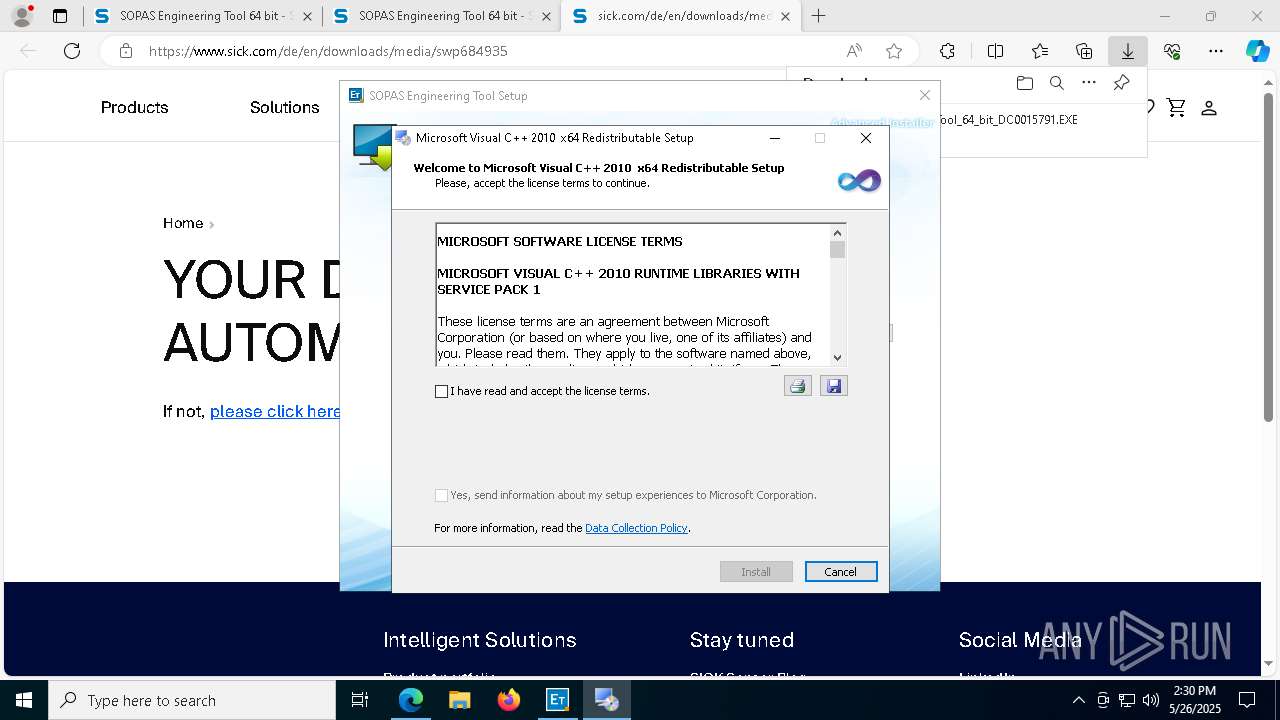
Task: Search downloads magnifier icon
Action: tap(1056, 83)
